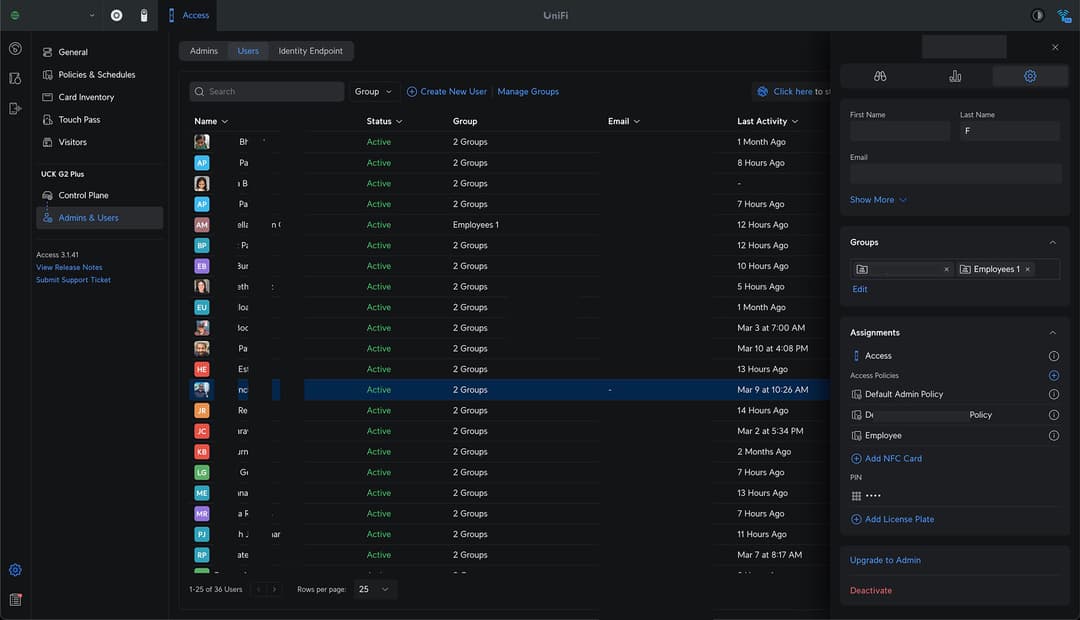Screen dimensions: 1080x620
Task: Click the user Search field
Action: tap(267, 92)
